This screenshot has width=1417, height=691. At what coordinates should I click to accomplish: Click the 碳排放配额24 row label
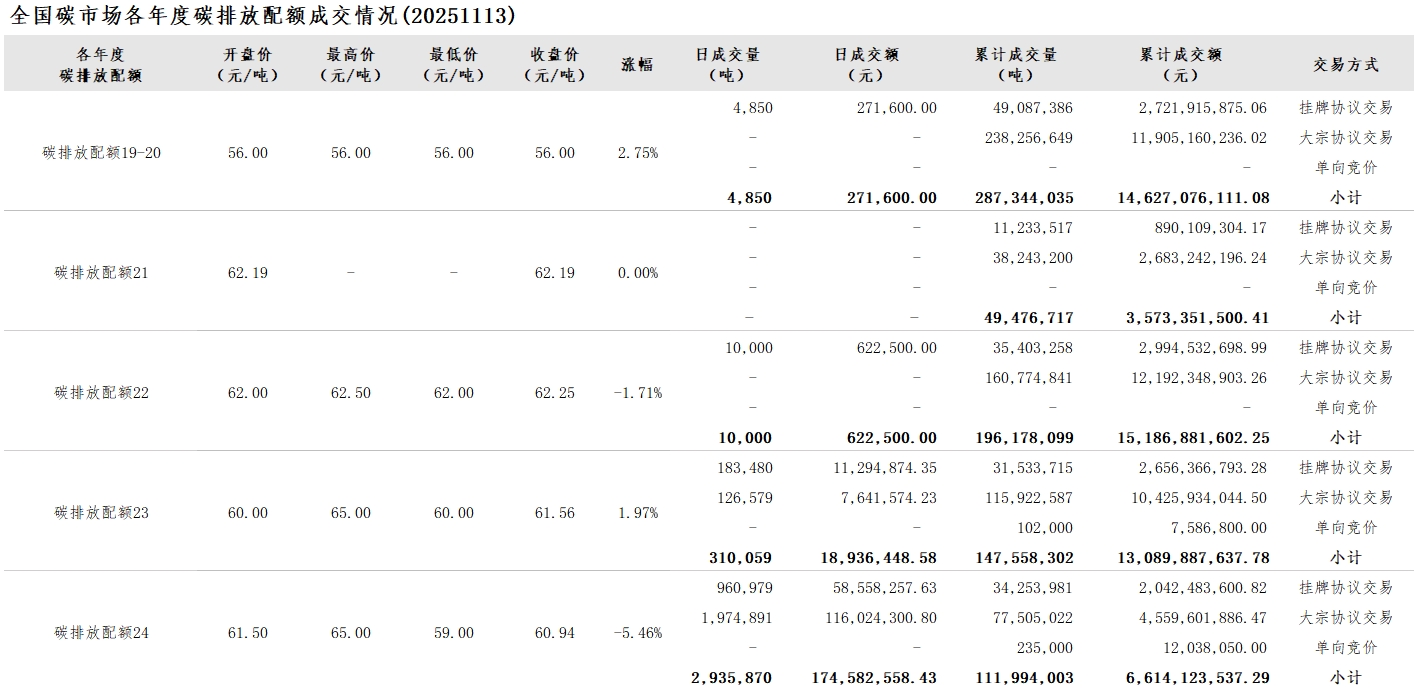click(102, 633)
